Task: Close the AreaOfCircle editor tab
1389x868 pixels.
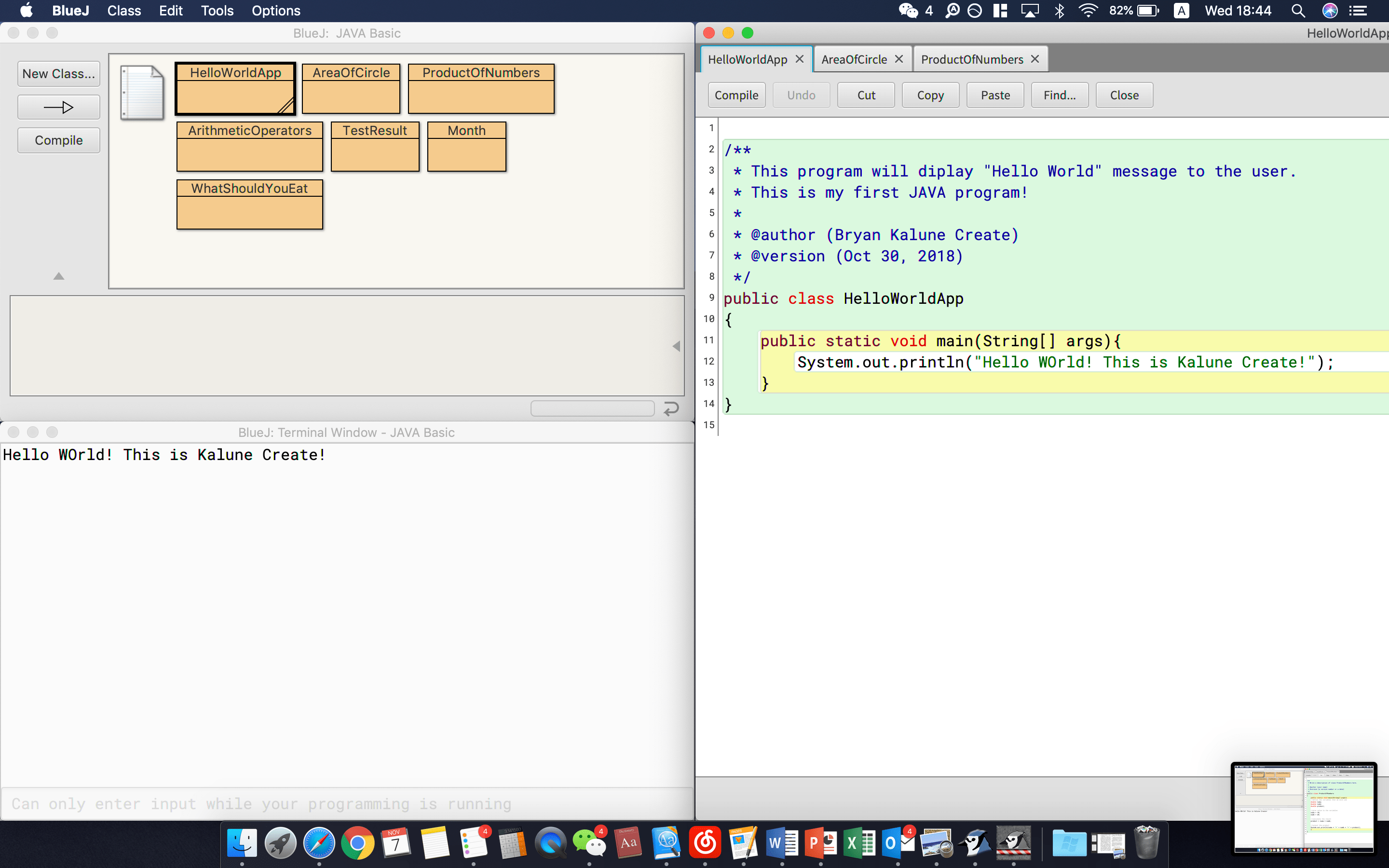Action: (x=899, y=59)
